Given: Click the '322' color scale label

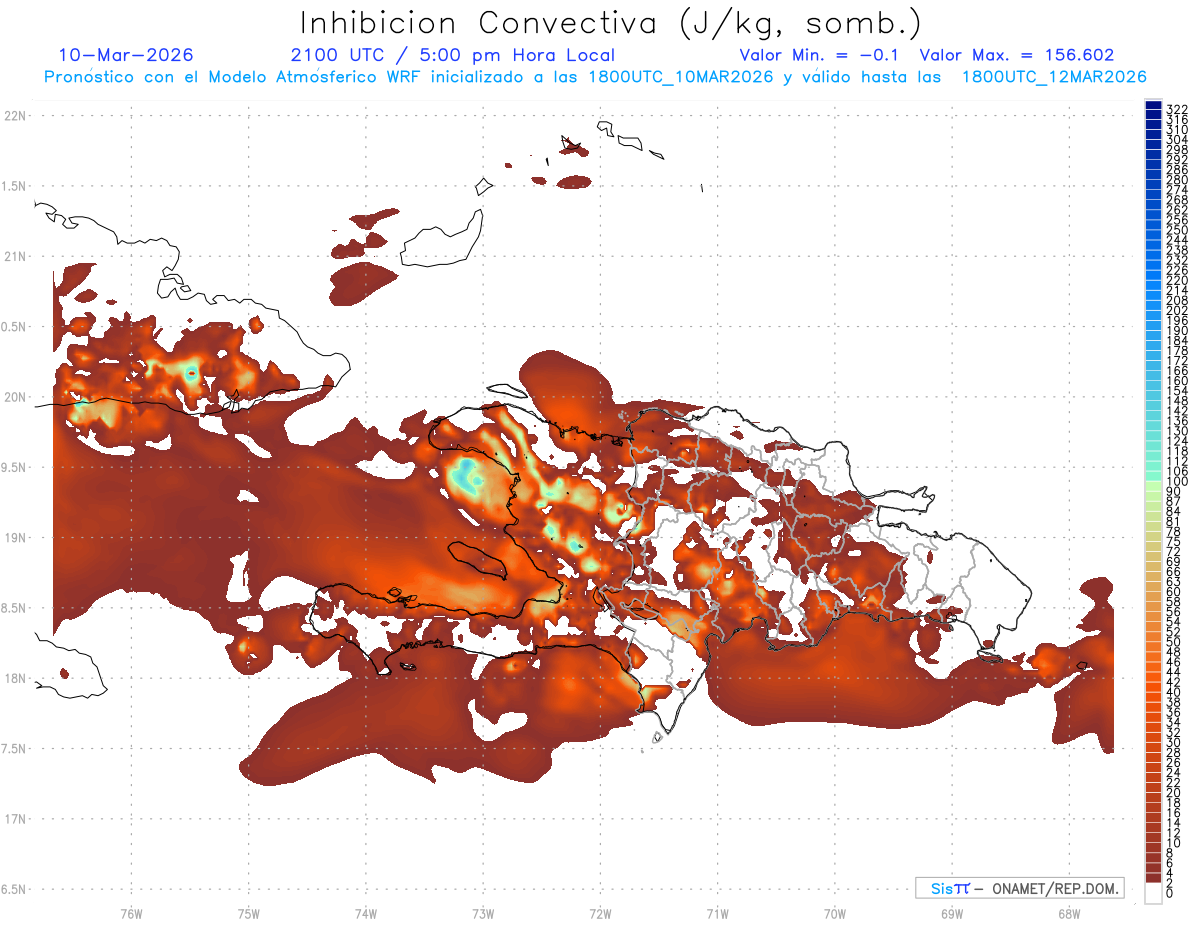Looking at the screenshot, I should [x=1176, y=108].
